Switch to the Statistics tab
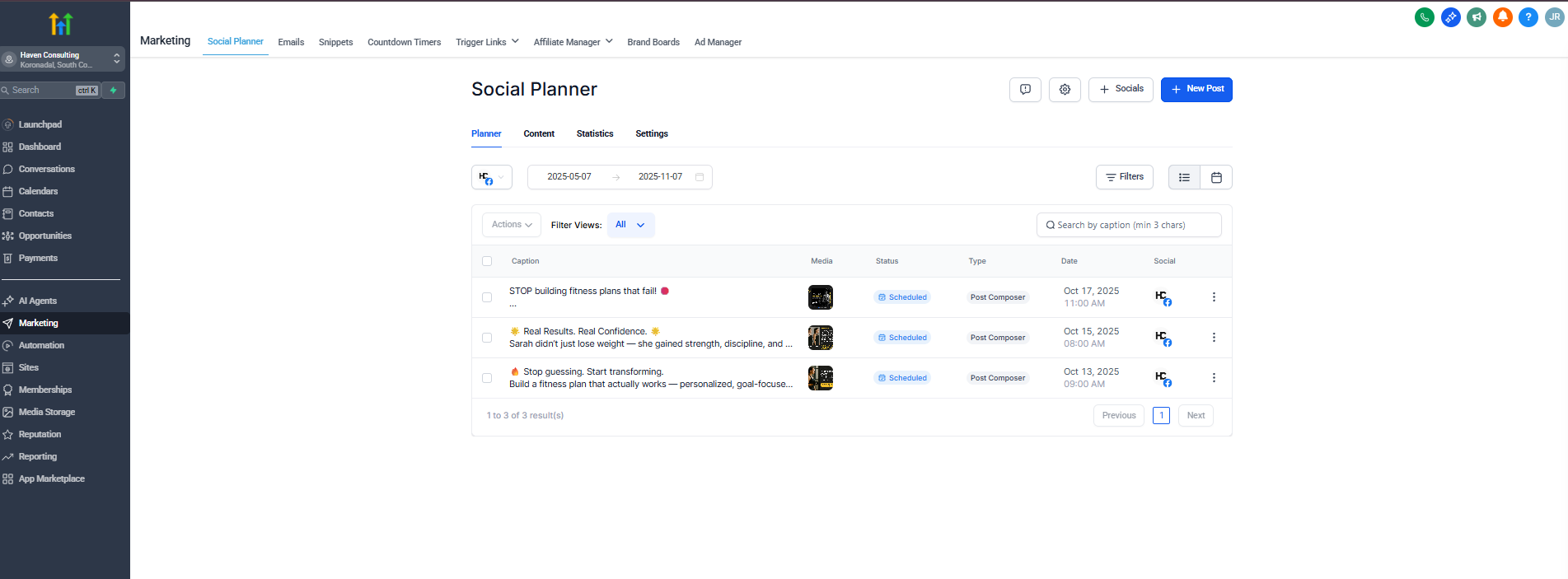 595,133
